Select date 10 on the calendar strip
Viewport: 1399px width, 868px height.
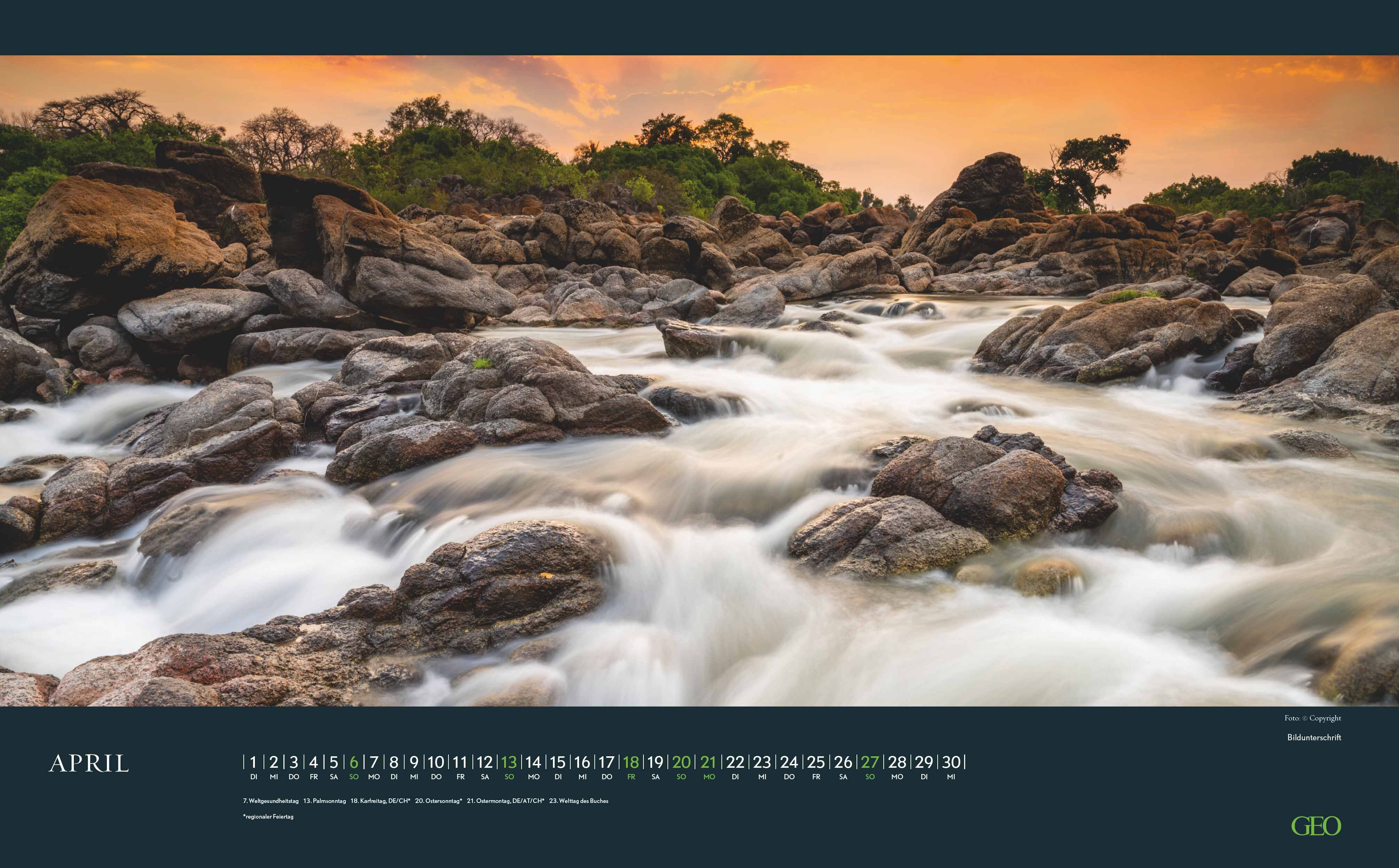pyautogui.click(x=436, y=762)
